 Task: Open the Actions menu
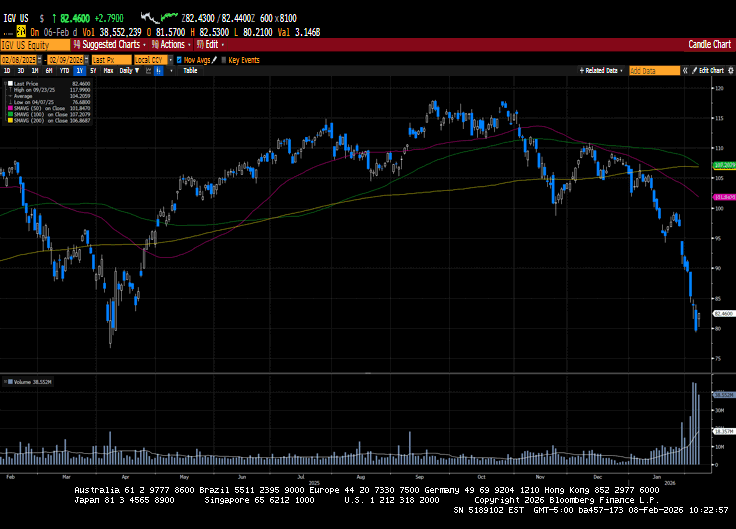173,45
